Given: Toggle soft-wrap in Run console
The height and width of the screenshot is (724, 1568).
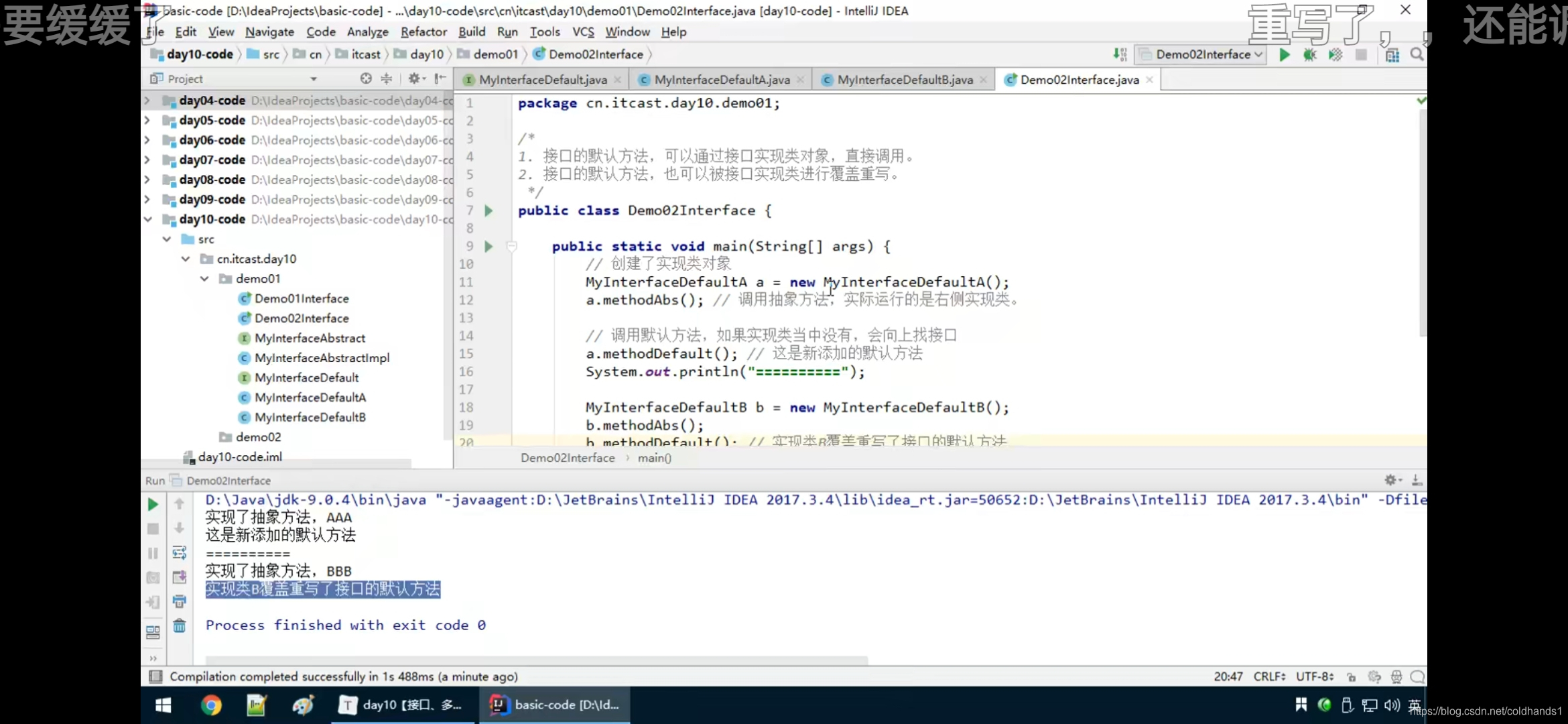Looking at the screenshot, I should click(x=179, y=552).
